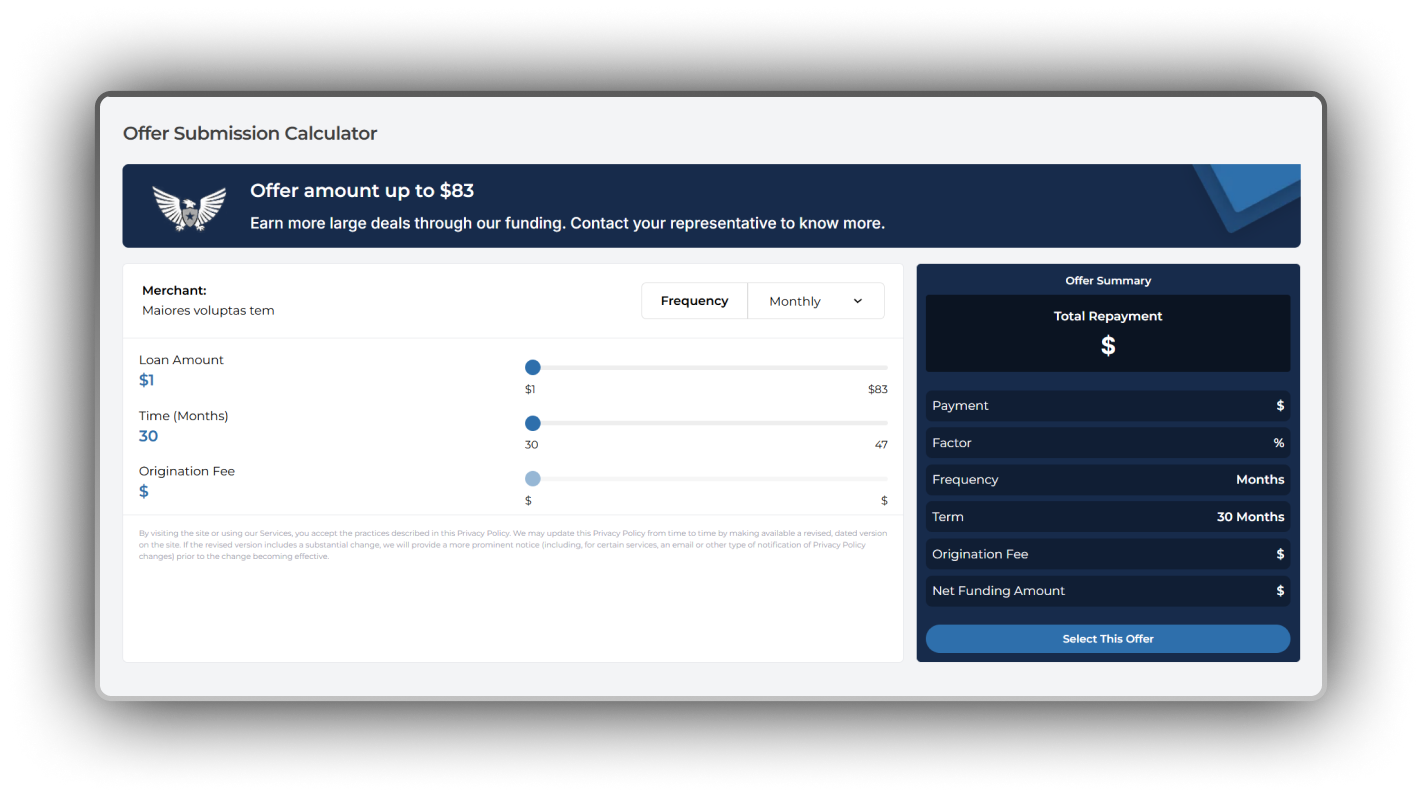Click the Frequency label next to the dropdown
This screenshot has width=1417, height=795.
coord(694,301)
